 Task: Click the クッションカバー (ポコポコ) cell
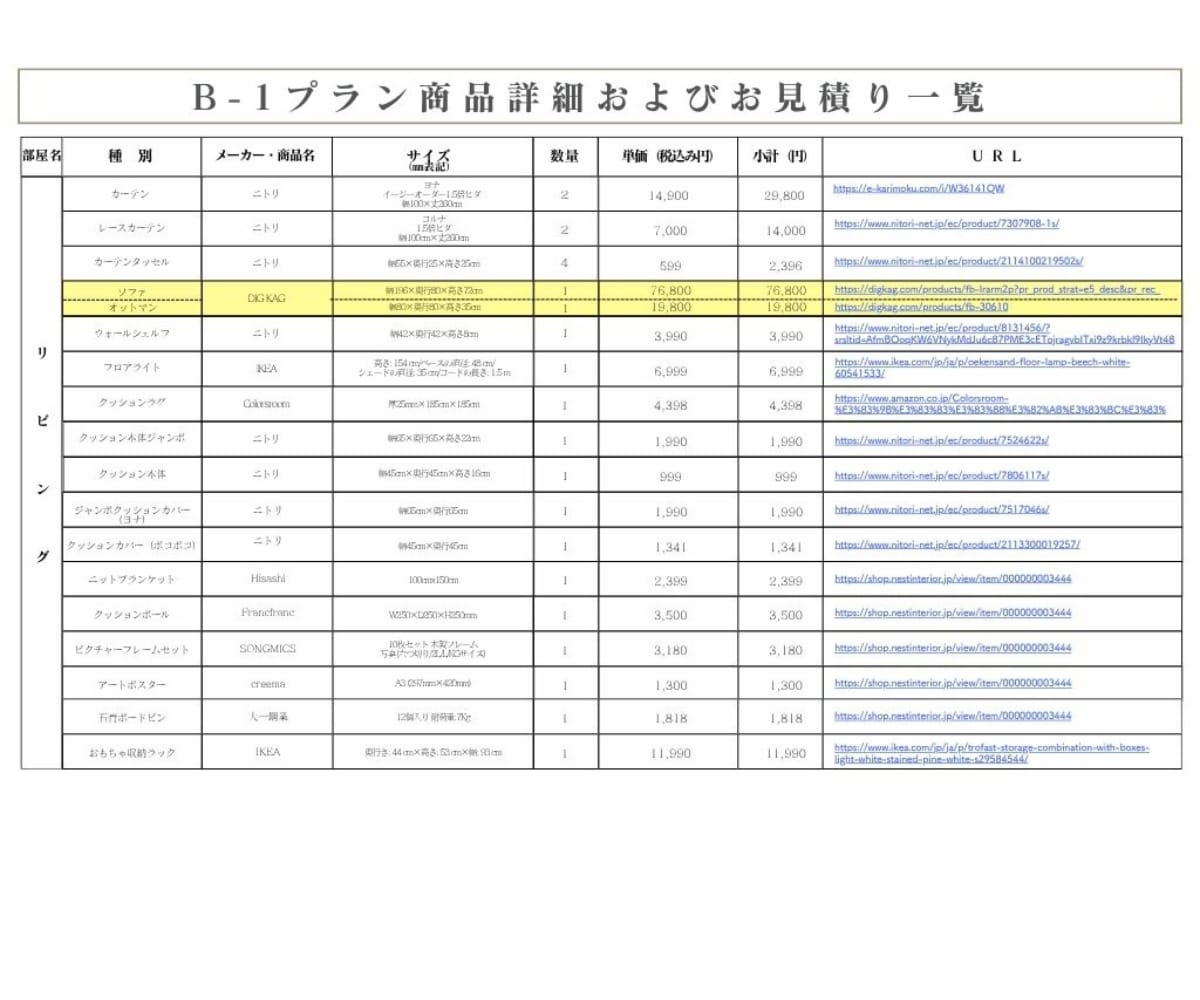(x=132, y=545)
